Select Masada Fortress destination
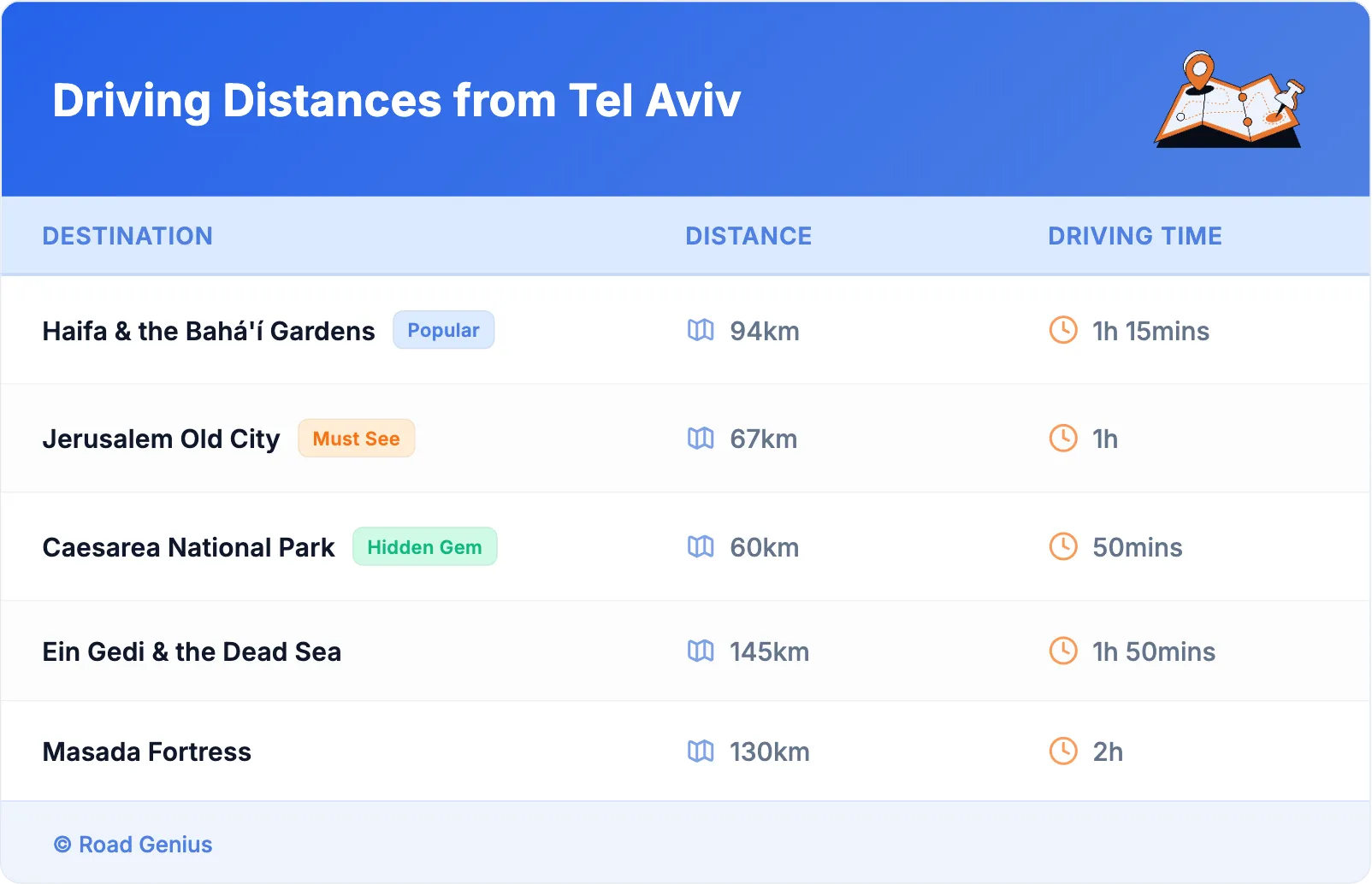 click(147, 751)
